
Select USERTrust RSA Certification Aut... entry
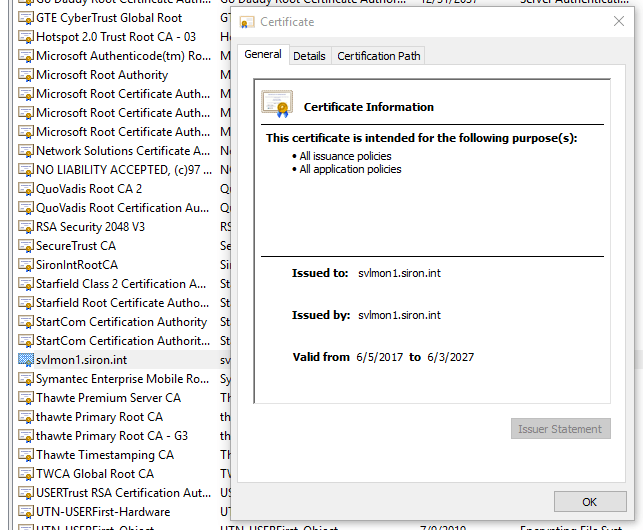[x=123, y=493]
